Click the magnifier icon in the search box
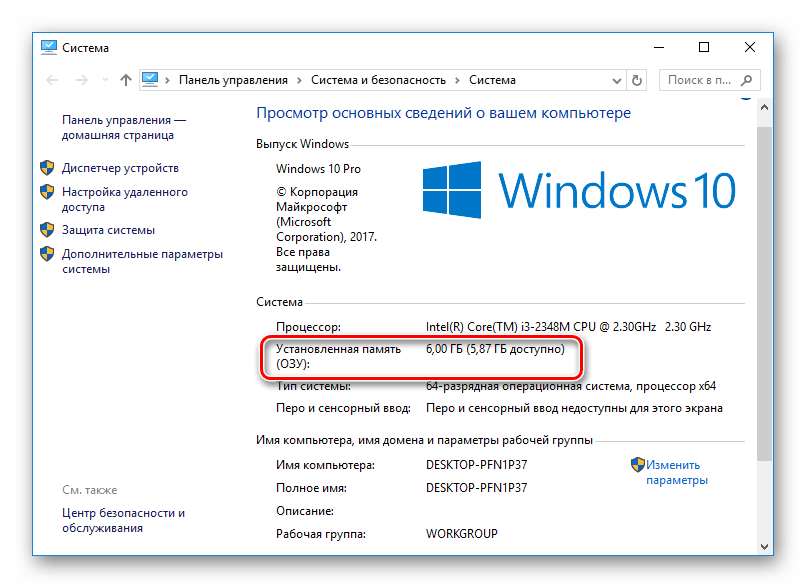The image size is (806, 588). 745,80
